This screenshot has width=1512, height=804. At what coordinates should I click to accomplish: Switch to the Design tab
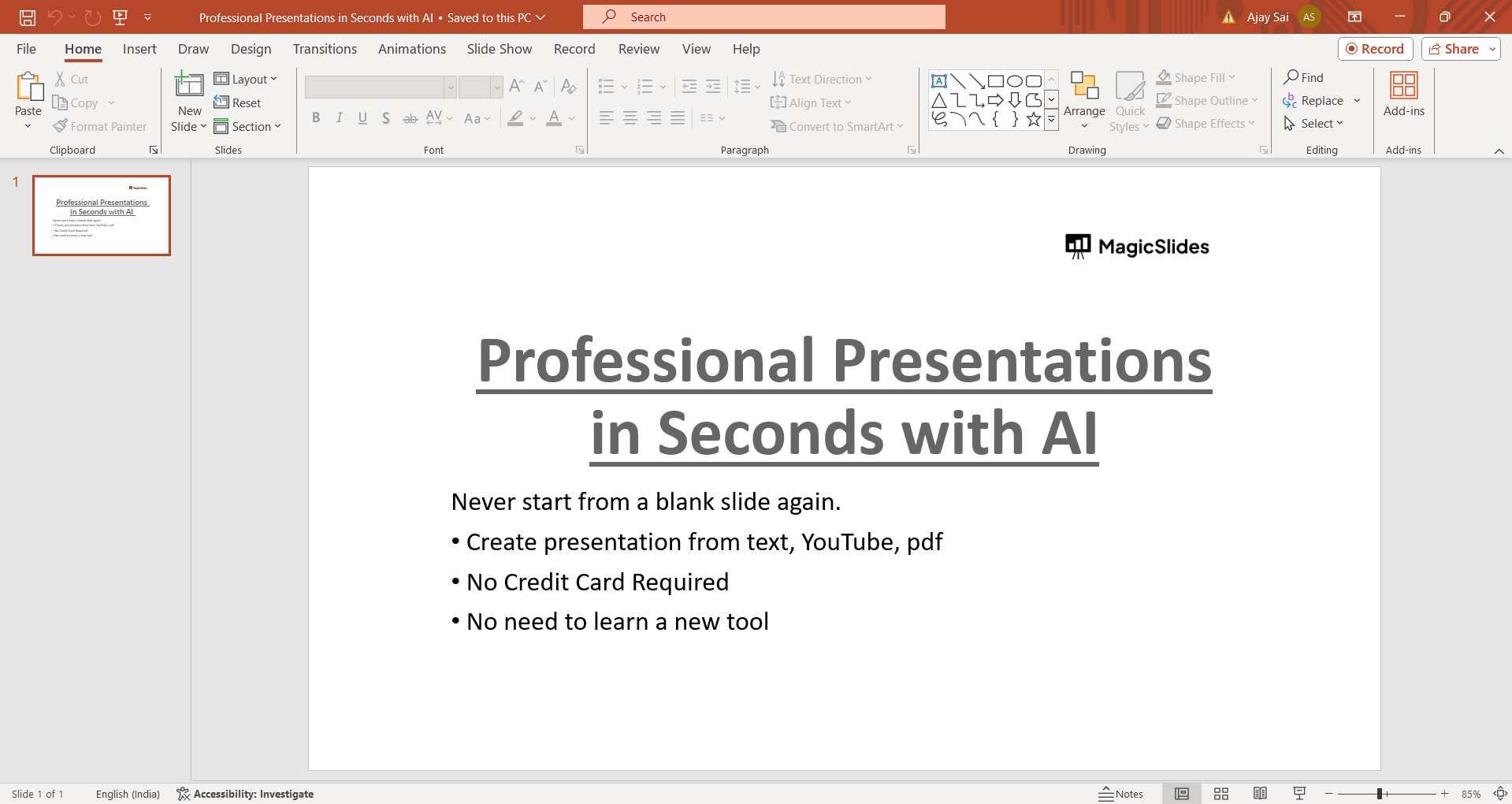click(x=251, y=49)
